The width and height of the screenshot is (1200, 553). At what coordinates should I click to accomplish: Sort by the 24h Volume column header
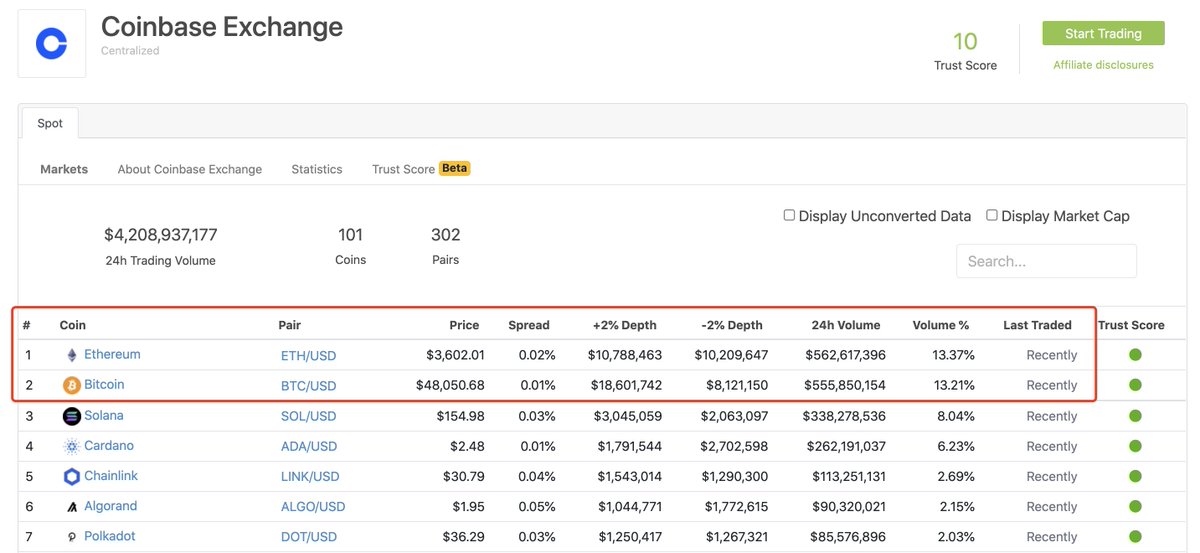[846, 325]
